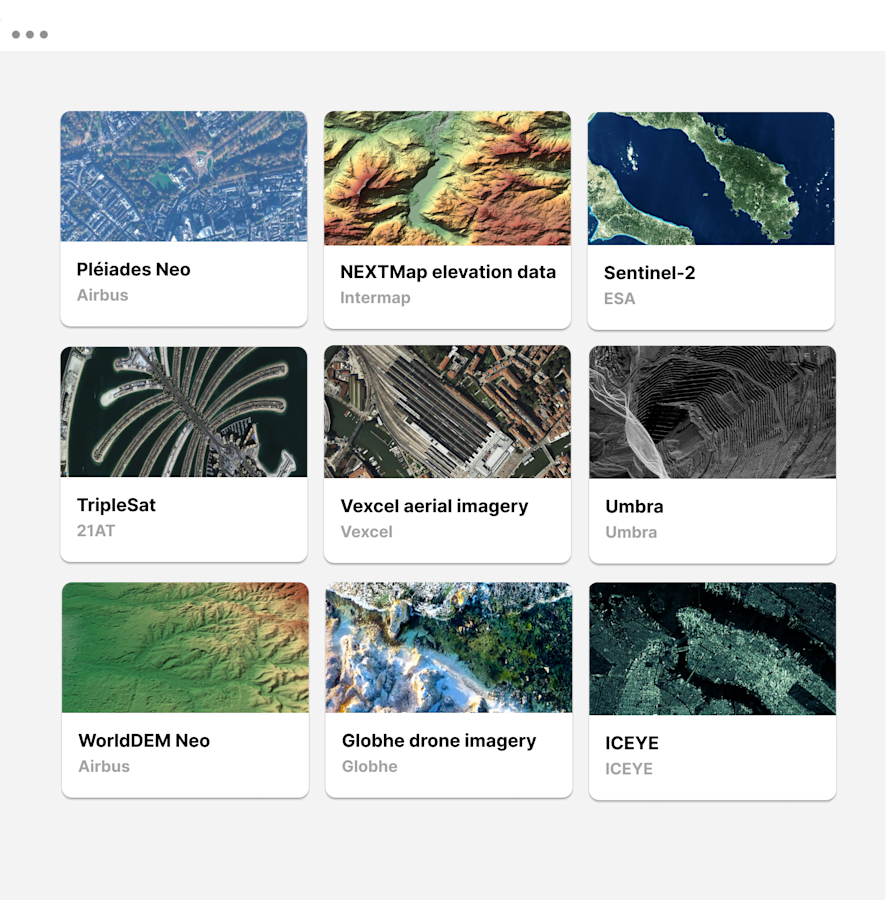This screenshot has width=891, height=900.
Task: Select the ICEYE dataset name
Action: coord(629,743)
